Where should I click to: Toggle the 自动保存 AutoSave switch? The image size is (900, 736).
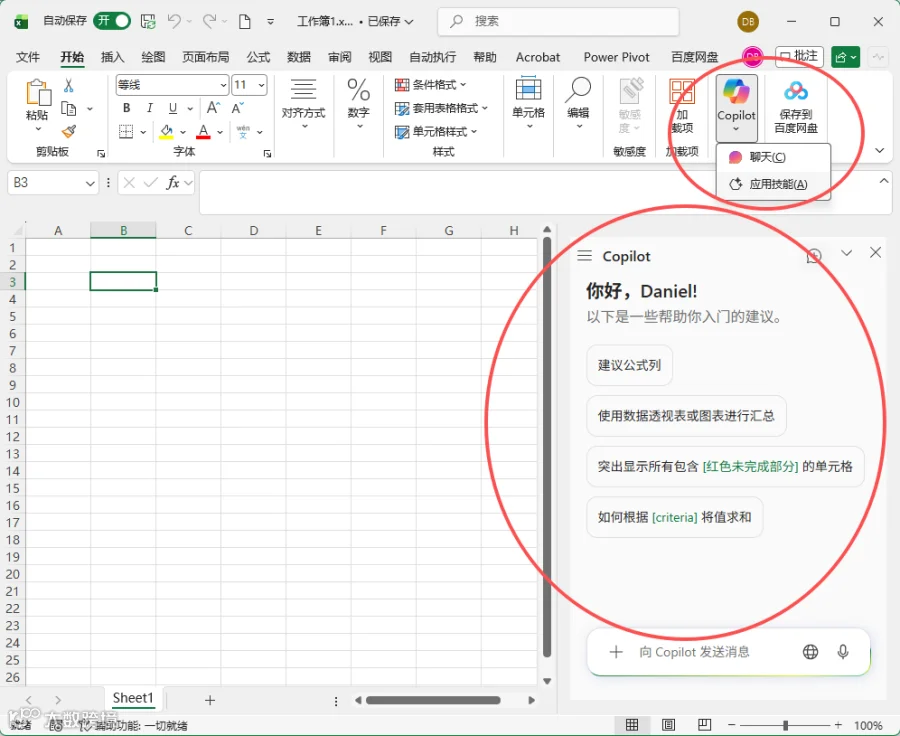tap(112, 21)
